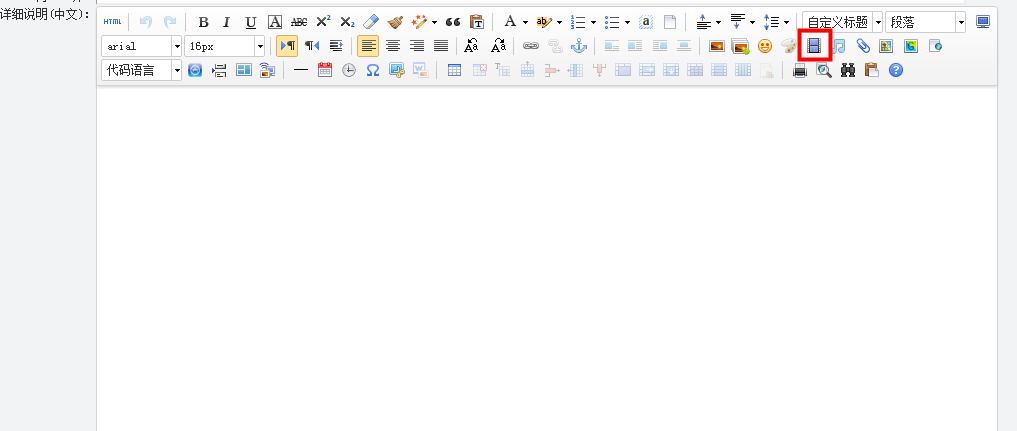The width and height of the screenshot is (1017, 431).
Task: Clear formatting with the eraser icon
Action: [x=371, y=22]
